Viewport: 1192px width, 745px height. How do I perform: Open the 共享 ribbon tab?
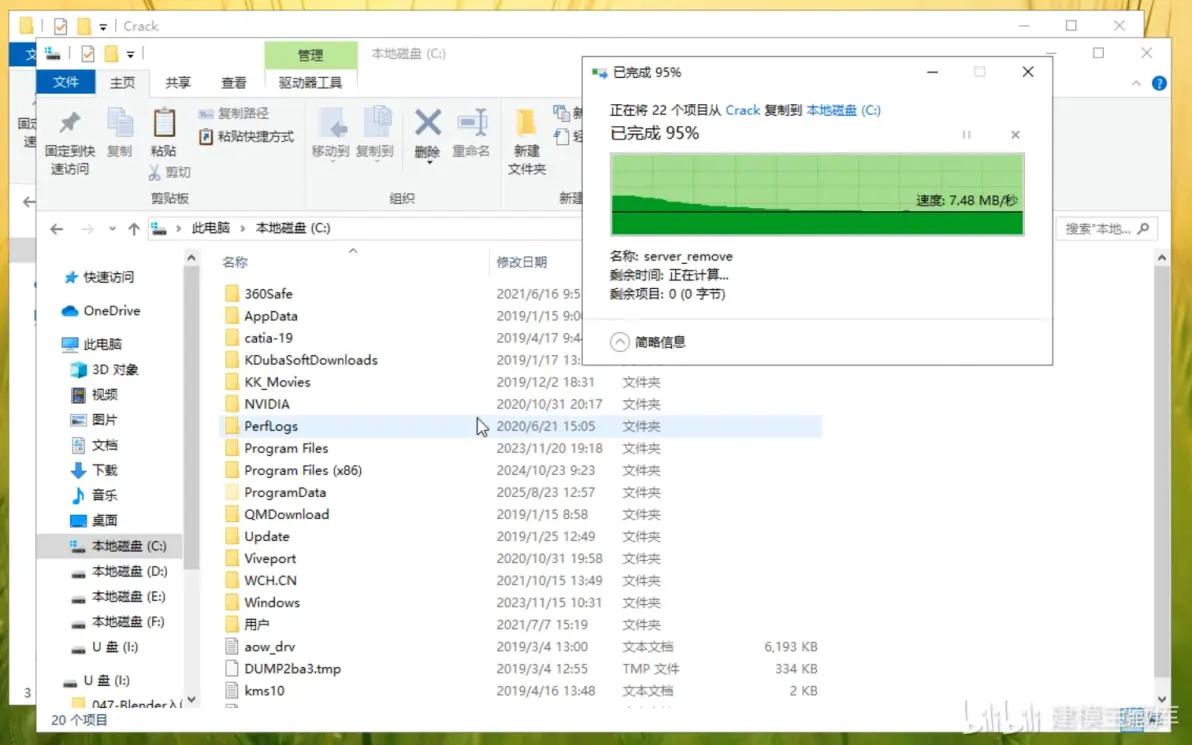pos(178,83)
